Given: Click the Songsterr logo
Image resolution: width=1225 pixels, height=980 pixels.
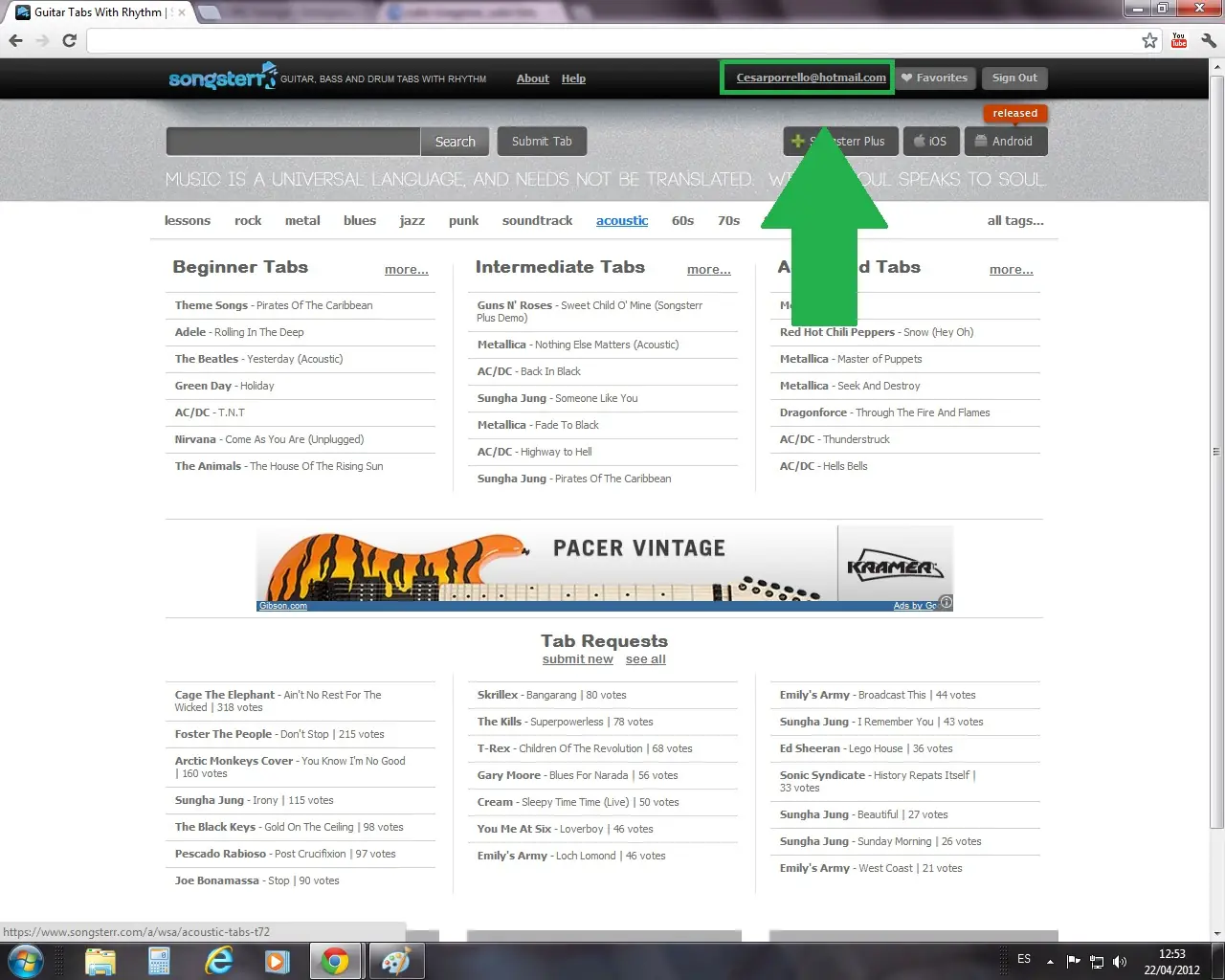Looking at the screenshot, I should 222,77.
